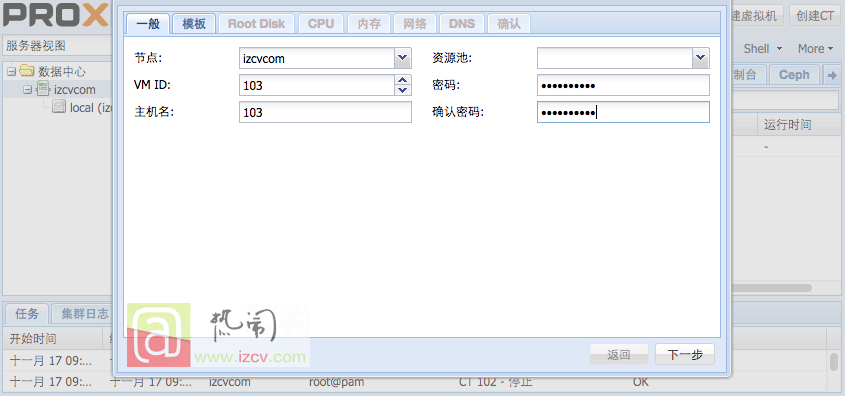Click the datacenter folder icon

pos(27,71)
